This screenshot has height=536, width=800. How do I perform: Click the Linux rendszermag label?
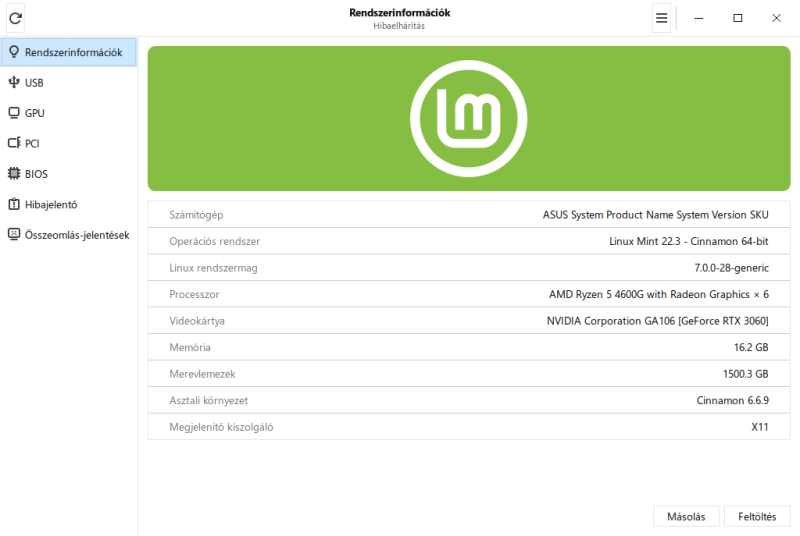tap(213, 268)
